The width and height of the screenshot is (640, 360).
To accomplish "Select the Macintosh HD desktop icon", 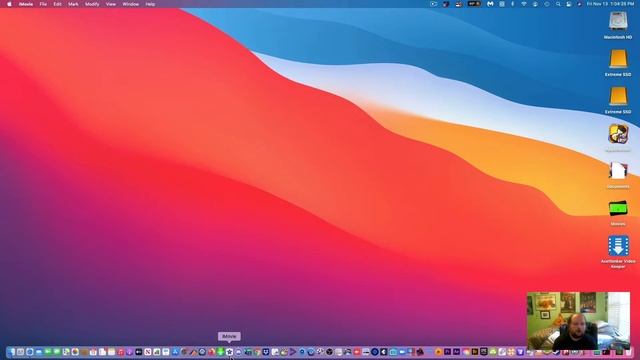I will [618, 25].
